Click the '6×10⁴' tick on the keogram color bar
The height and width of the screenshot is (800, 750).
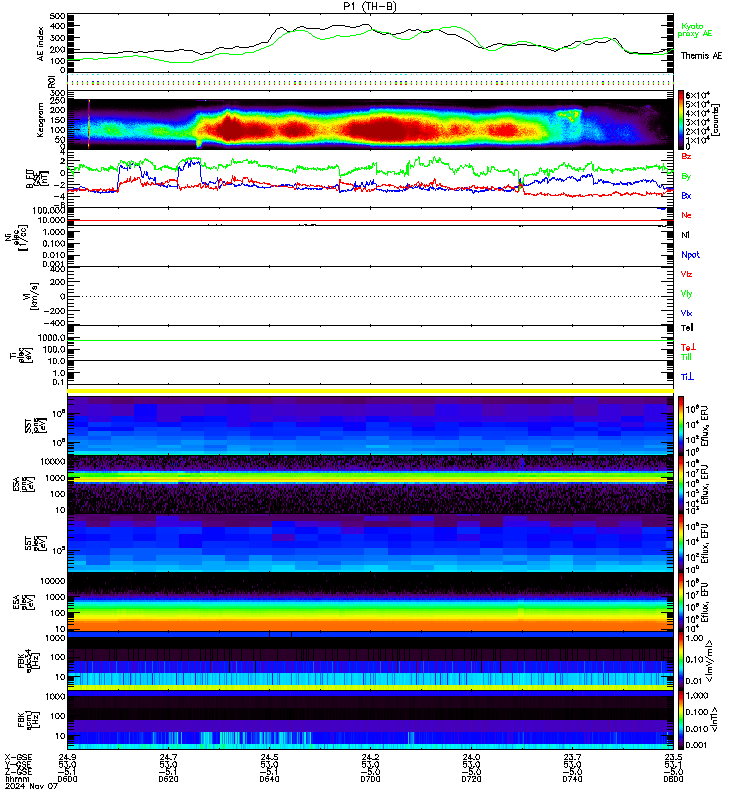pyautogui.click(x=697, y=95)
